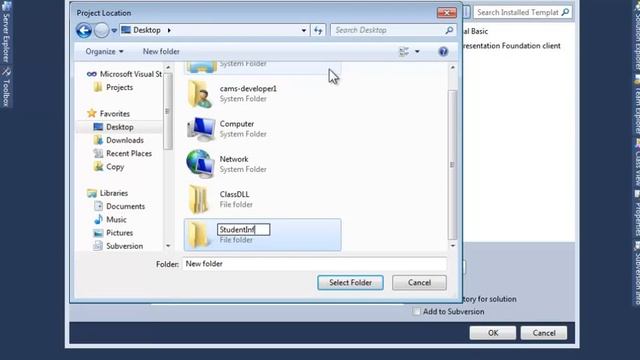640x360 pixels.
Task: Open help with the blue question icon
Action: pyautogui.click(x=443, y=51)
